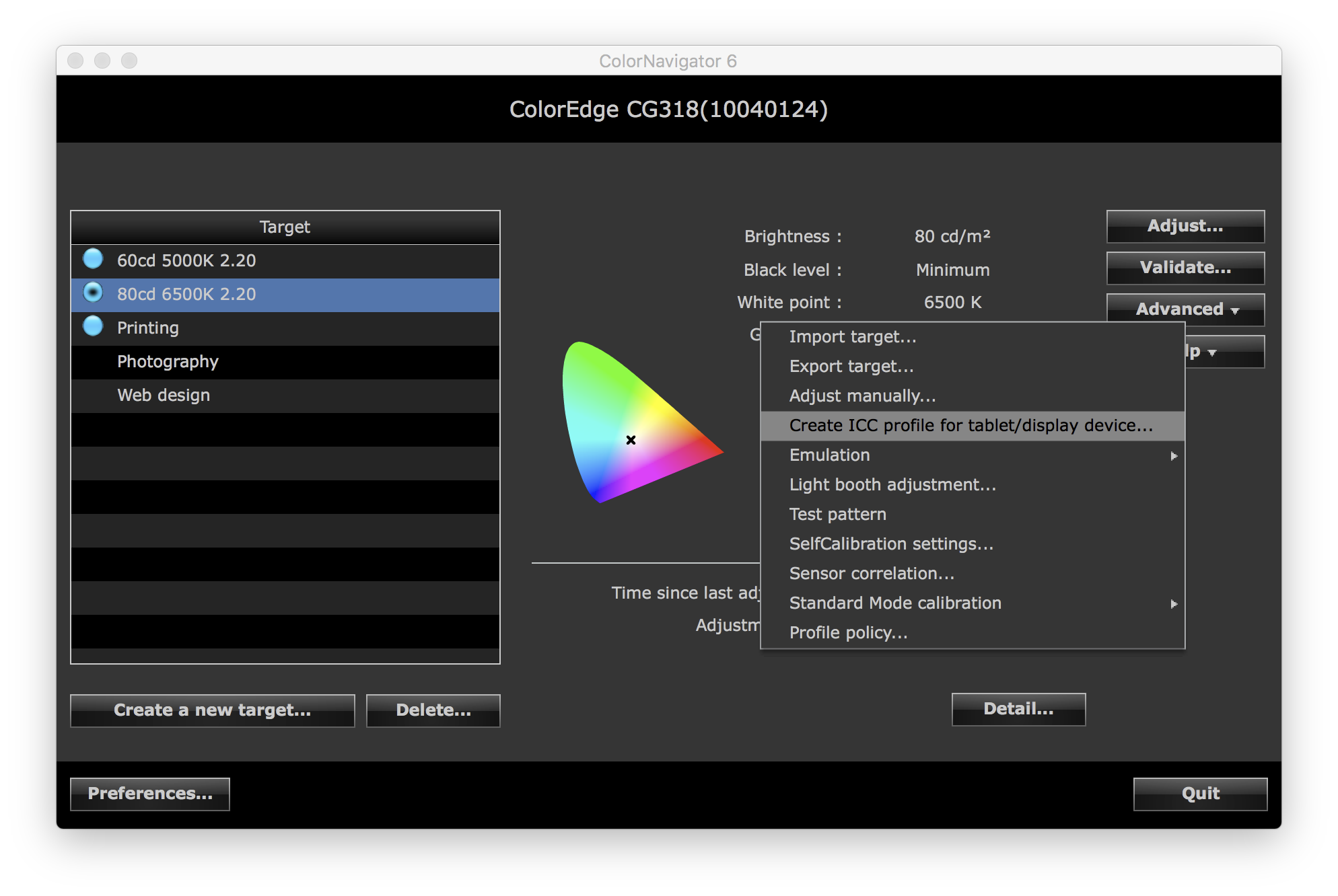
Task: Open Profile policy... menu entry
Action: (x=973, y=633)
